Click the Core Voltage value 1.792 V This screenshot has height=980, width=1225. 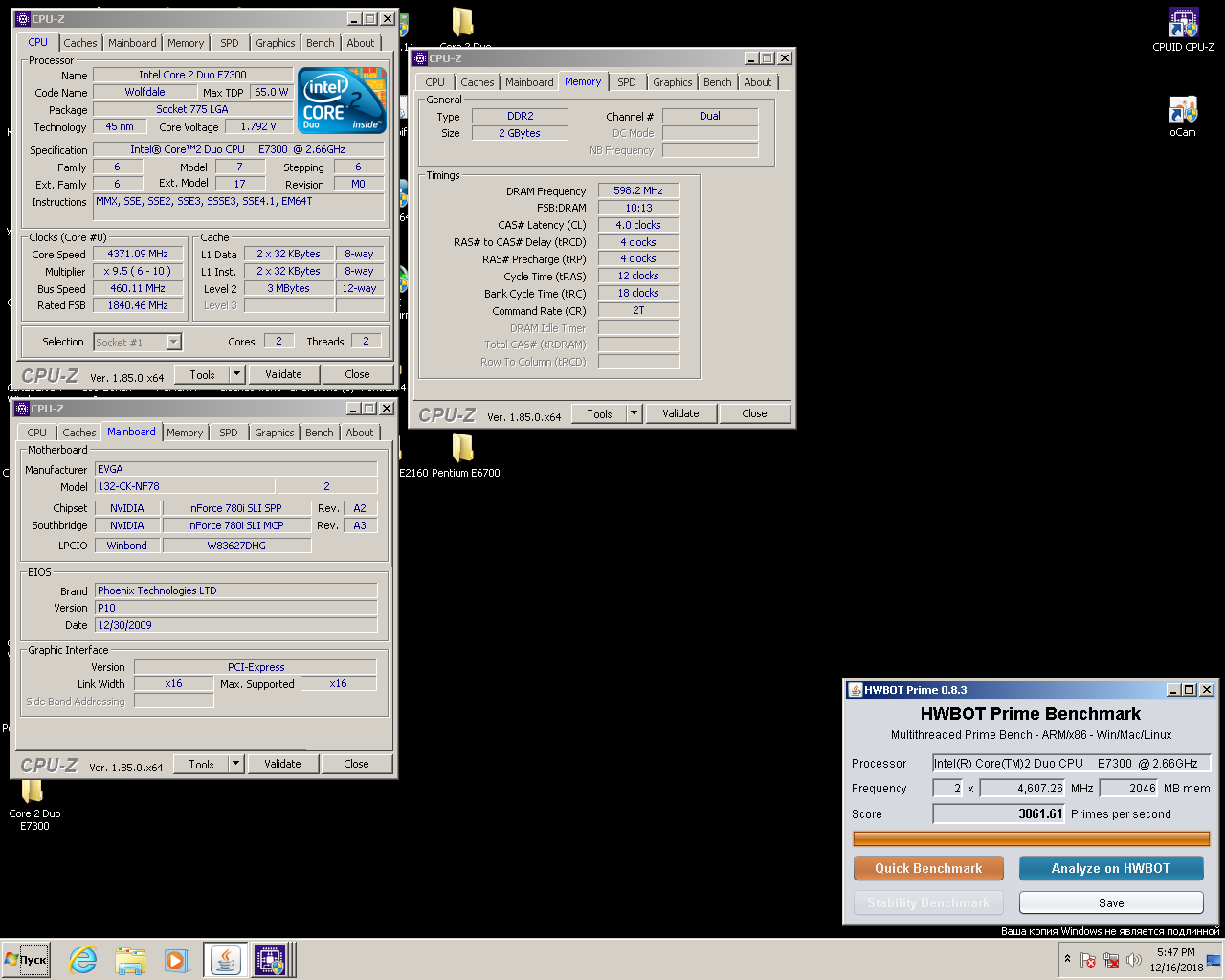258,126
